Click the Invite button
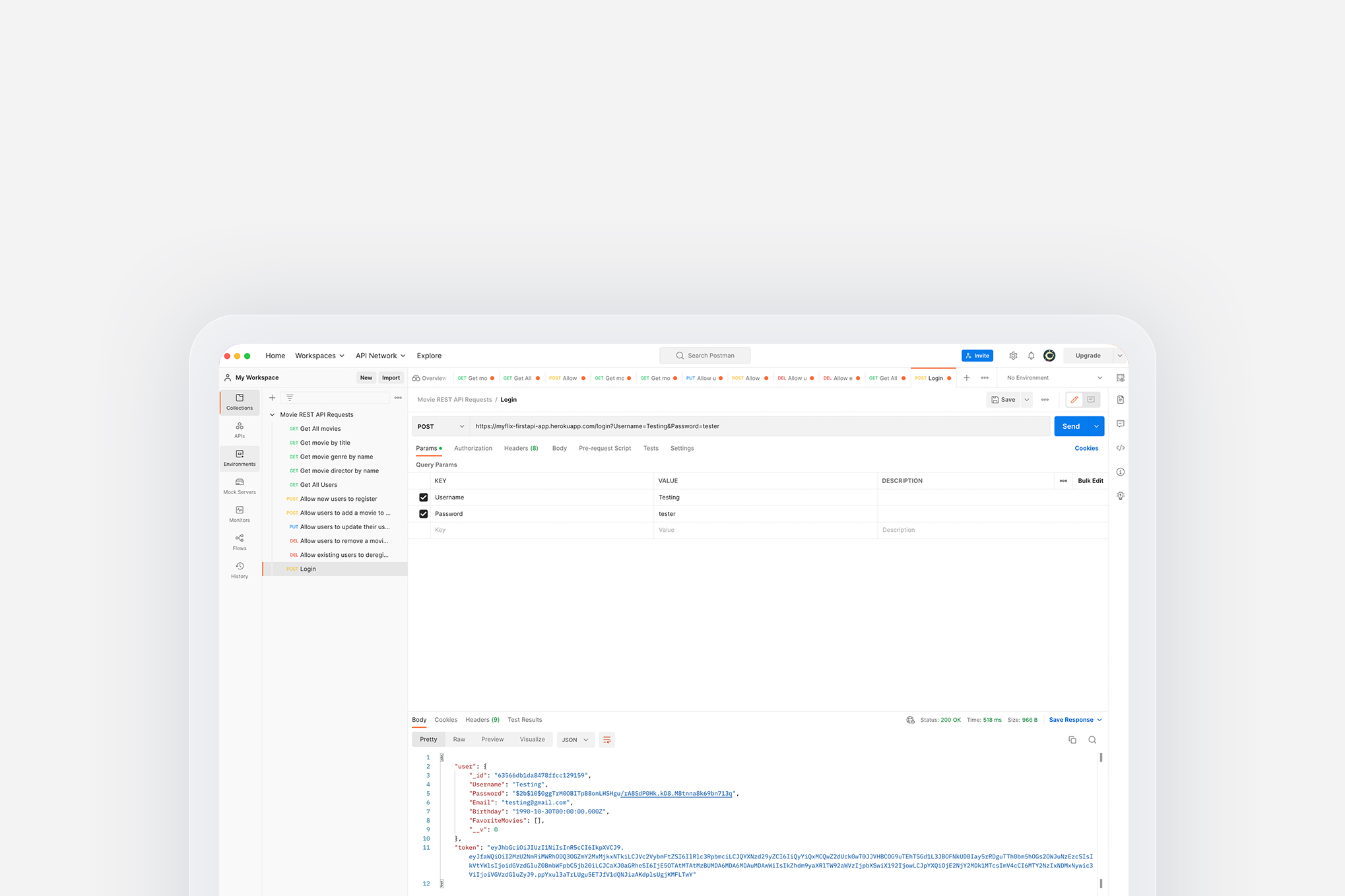This screenshot has height=896, width=1345. pyautogui.click(x=977, y=356)
